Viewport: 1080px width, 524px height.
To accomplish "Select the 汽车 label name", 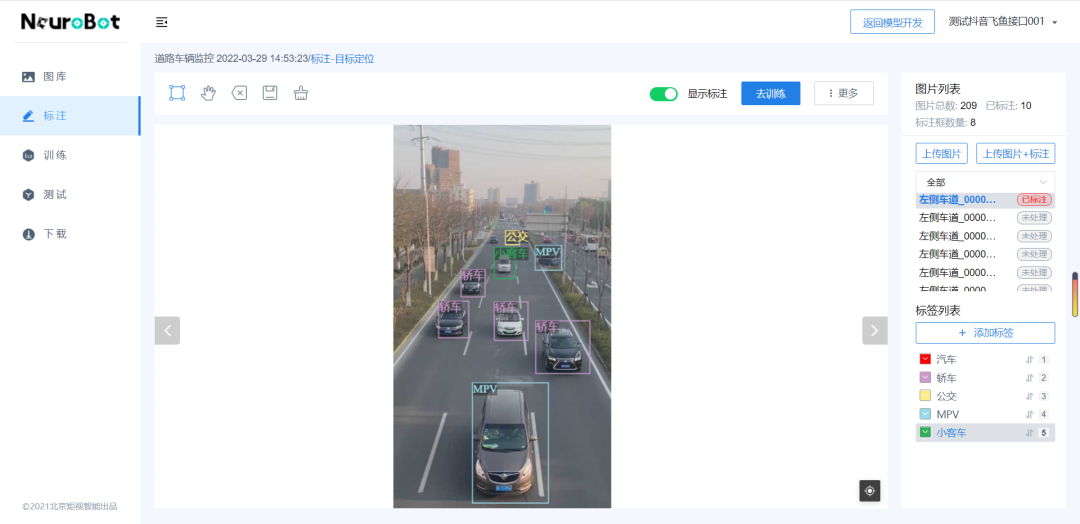I will (946, 359).
